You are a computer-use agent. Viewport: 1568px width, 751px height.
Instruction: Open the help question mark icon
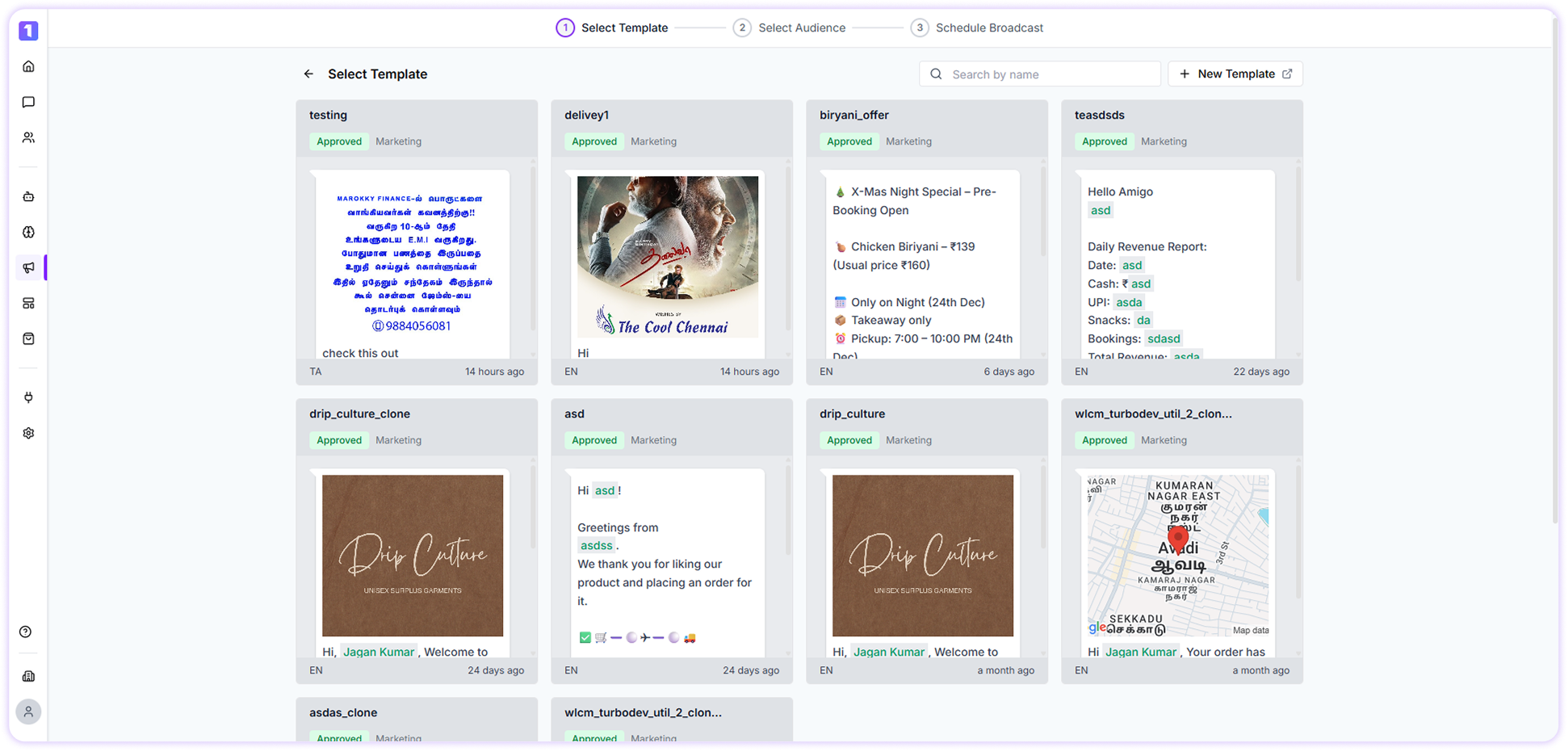pyautogui.click(x=26, y=631)
